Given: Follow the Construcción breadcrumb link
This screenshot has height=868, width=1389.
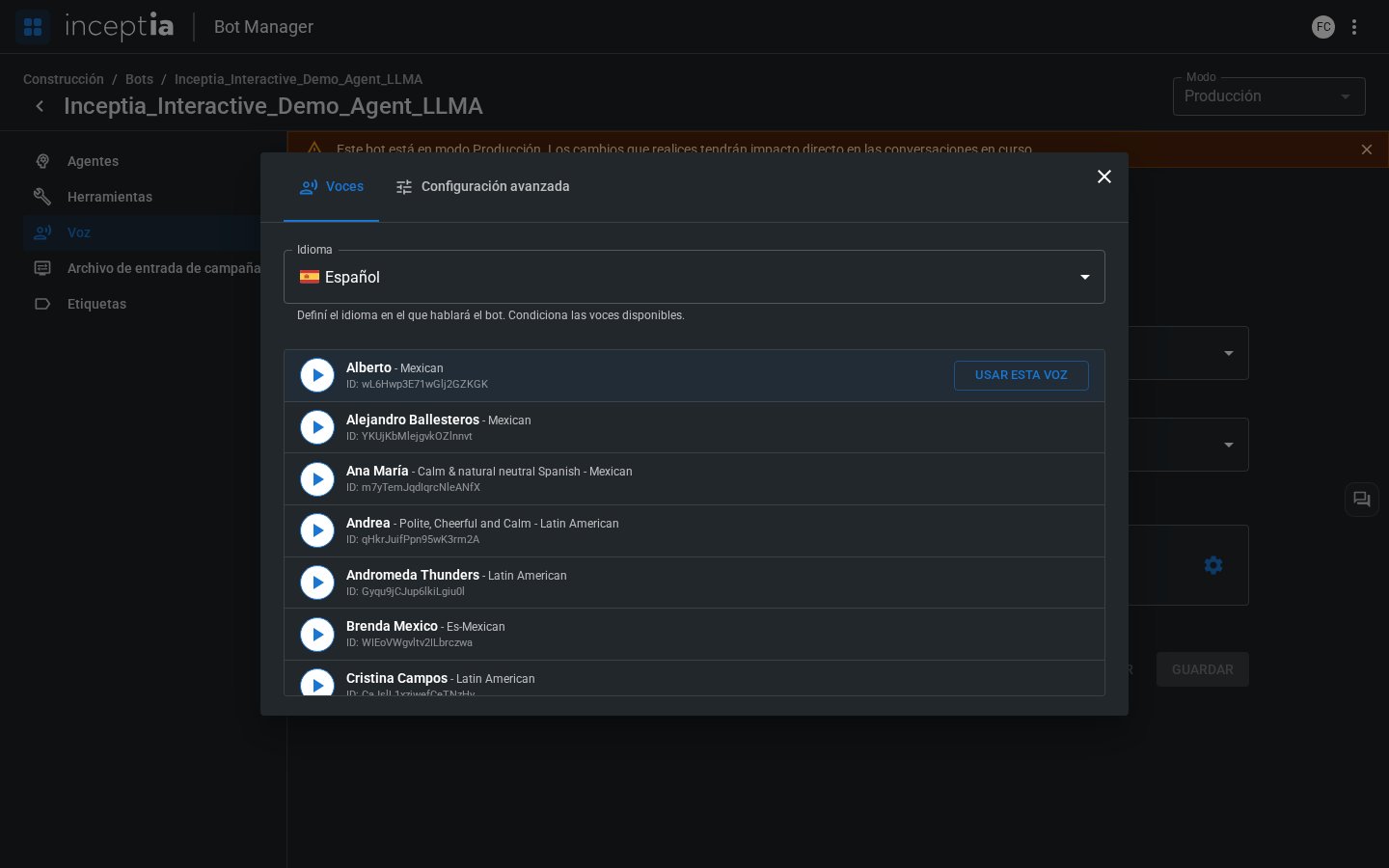Looking at the screenshot, I should (64, 79).
